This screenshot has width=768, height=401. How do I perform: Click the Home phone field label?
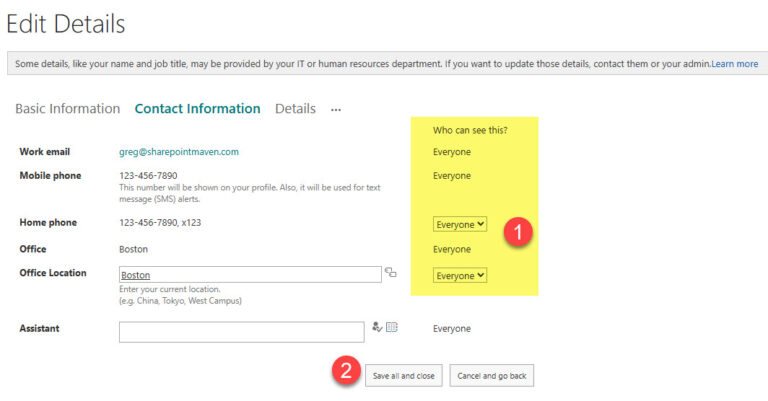pyautogui.click(x=48, y=222)
